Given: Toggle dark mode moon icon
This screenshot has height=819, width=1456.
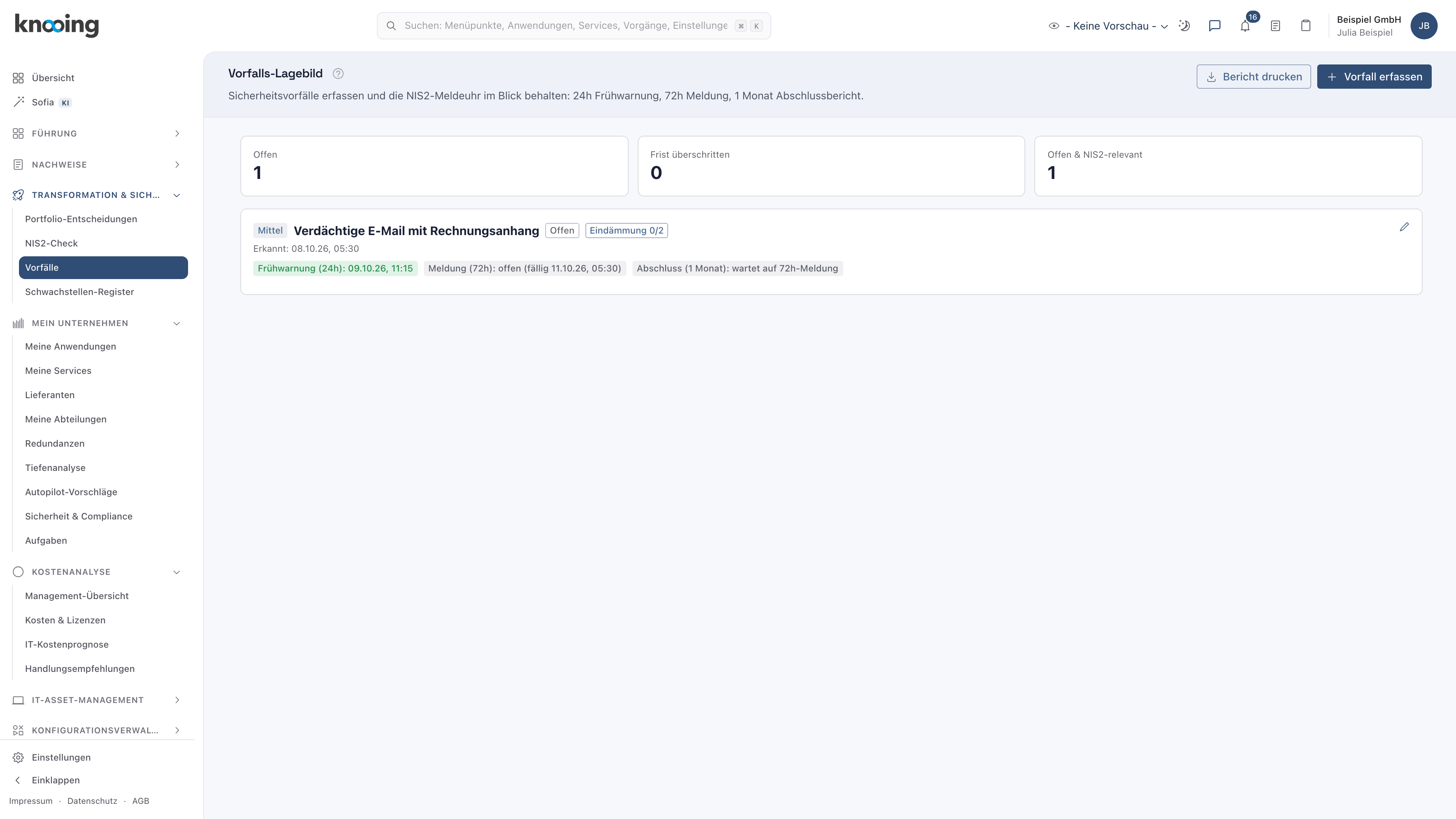Looking at the screenshot, I should [x=1184, y=26].
